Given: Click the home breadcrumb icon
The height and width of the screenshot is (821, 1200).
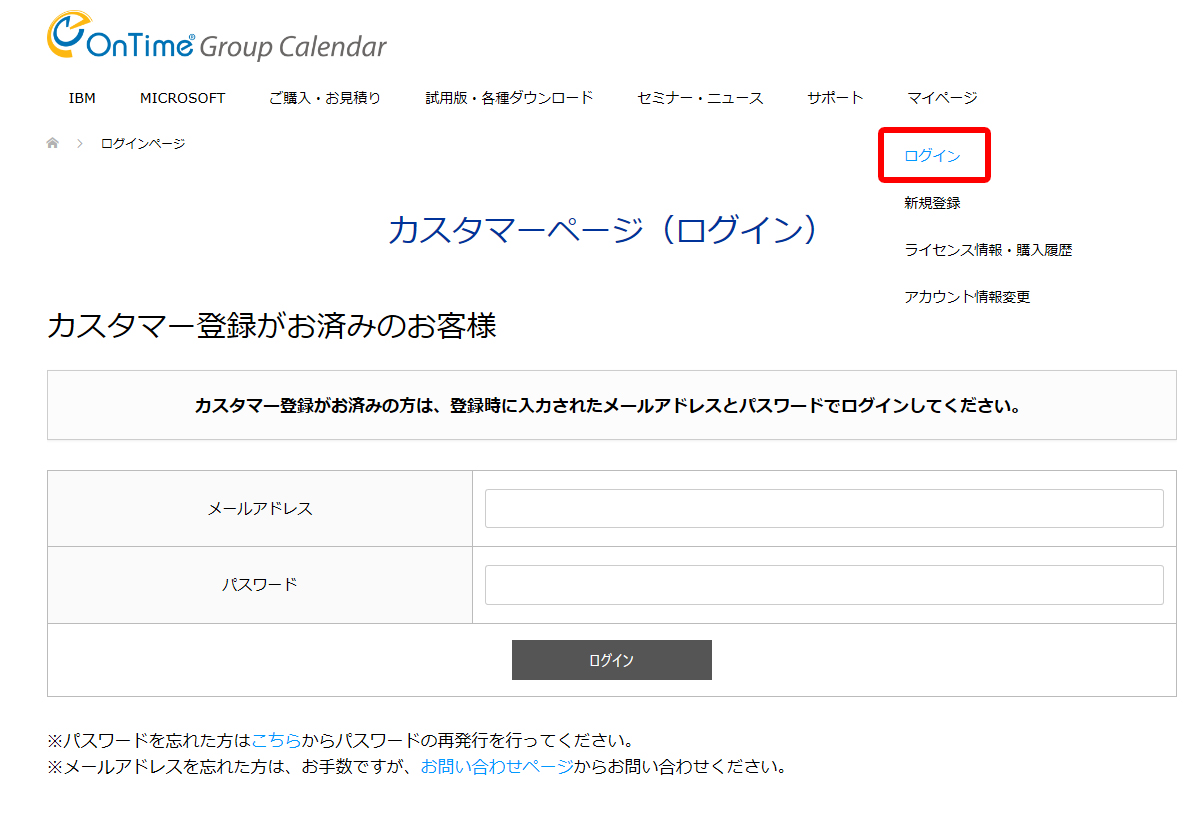Looking at the screenshot, I should [52, 143].
